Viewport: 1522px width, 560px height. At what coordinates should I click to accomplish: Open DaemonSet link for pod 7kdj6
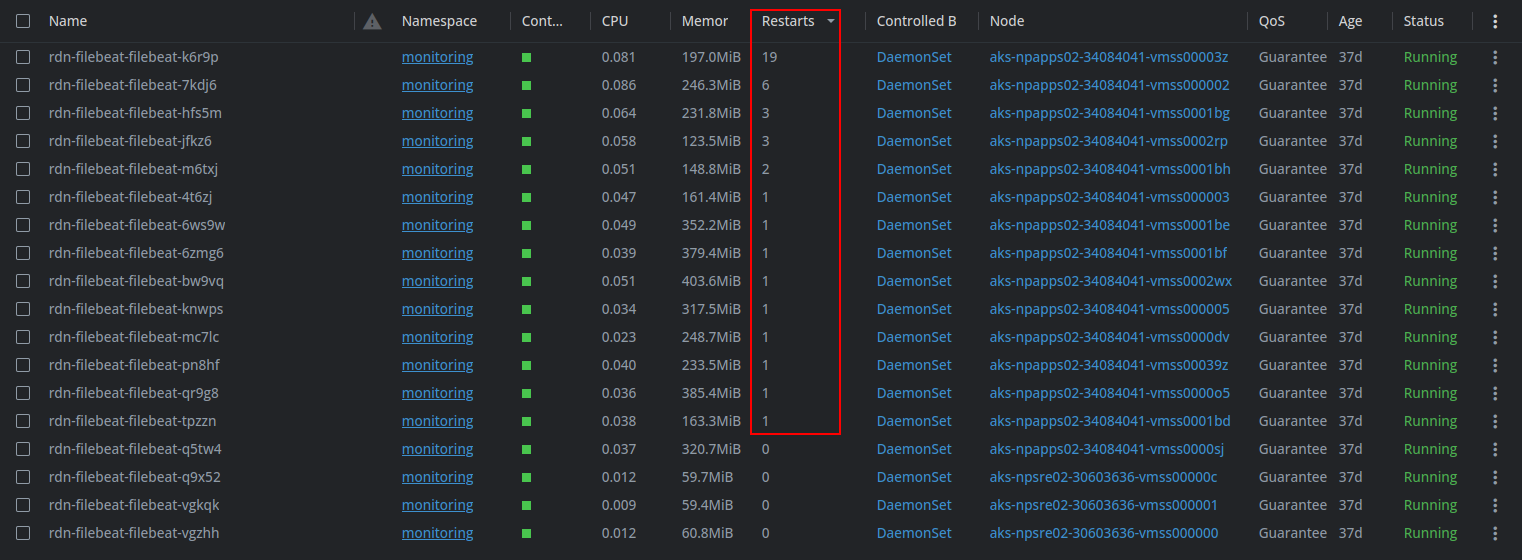914,85
